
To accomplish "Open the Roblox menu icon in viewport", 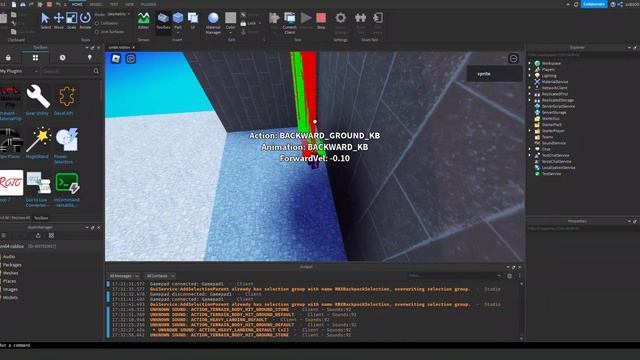I will (116, 59).
